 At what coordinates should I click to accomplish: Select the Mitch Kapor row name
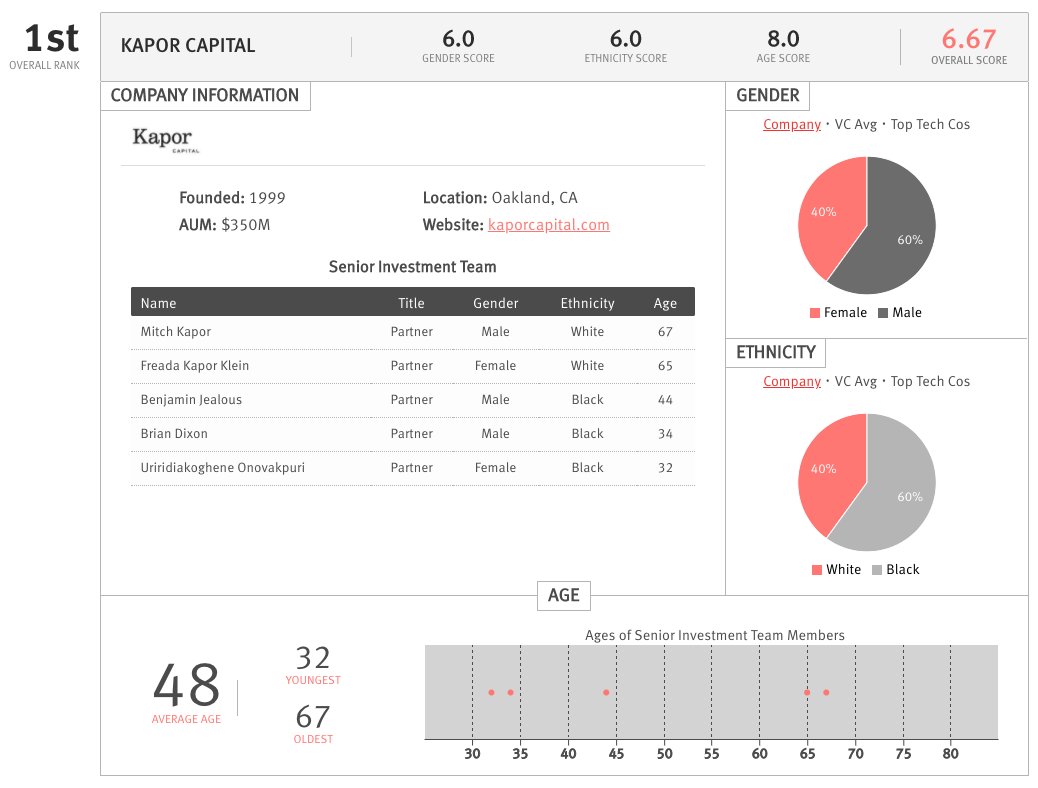point(175,332)
